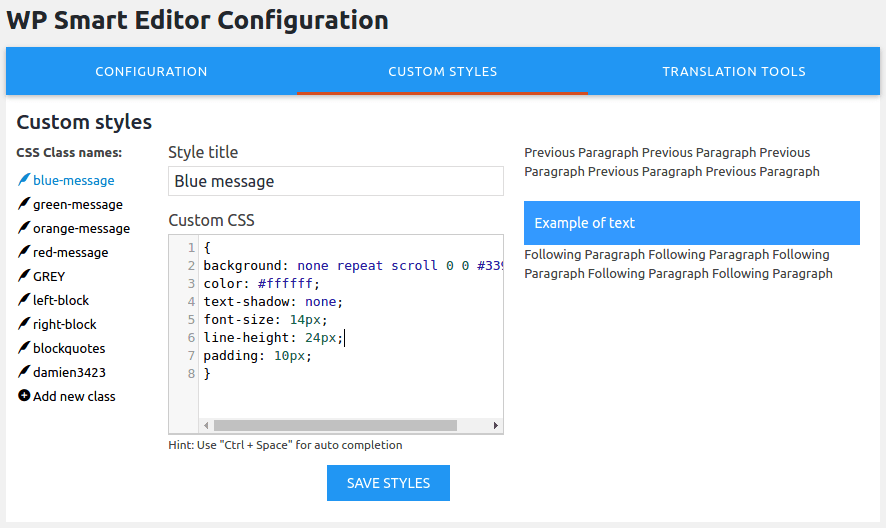This screenshot has width=886, height=528.
Task: Click the right arrow of the CSS scrollbar
Action: (x=495, y=426)
